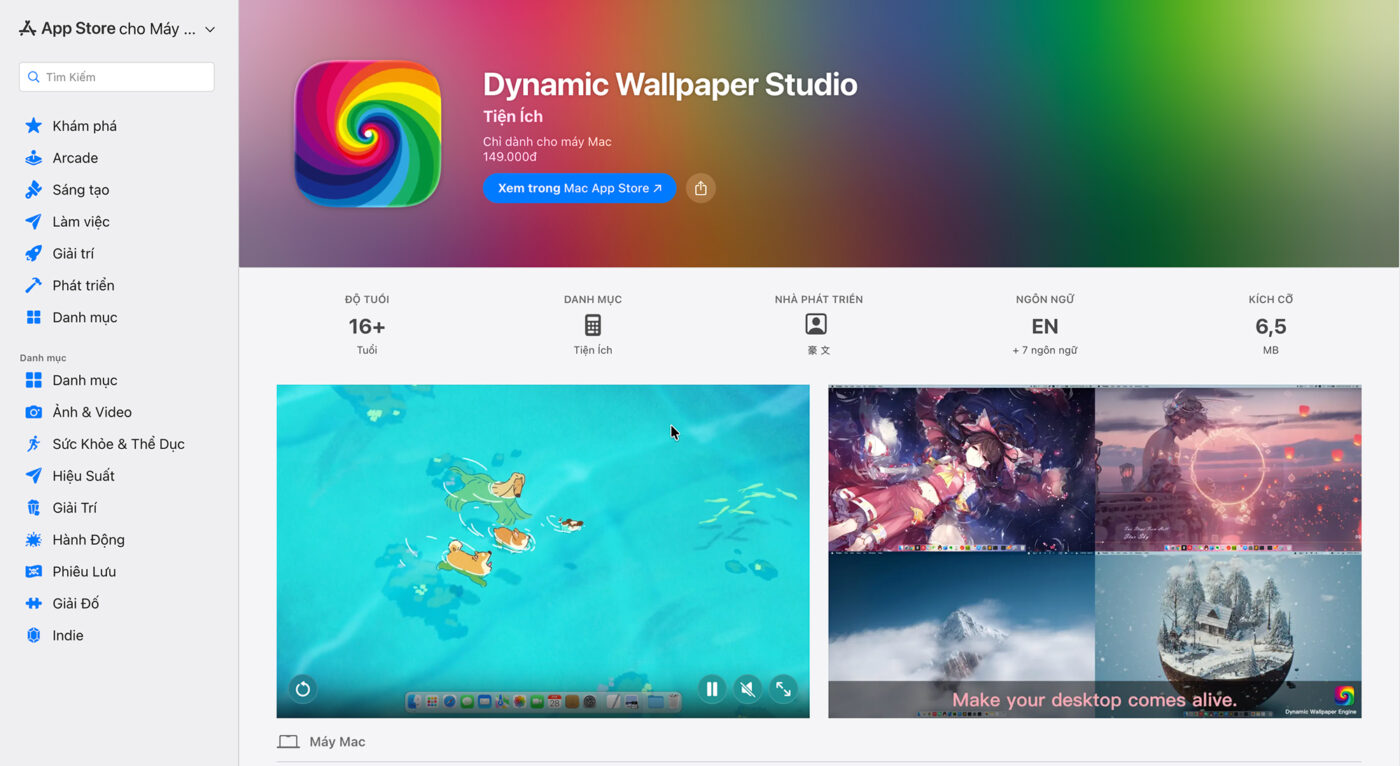Go to Arcade section
The width and height of the screenshot is (1400, 766).
(75, 158)
